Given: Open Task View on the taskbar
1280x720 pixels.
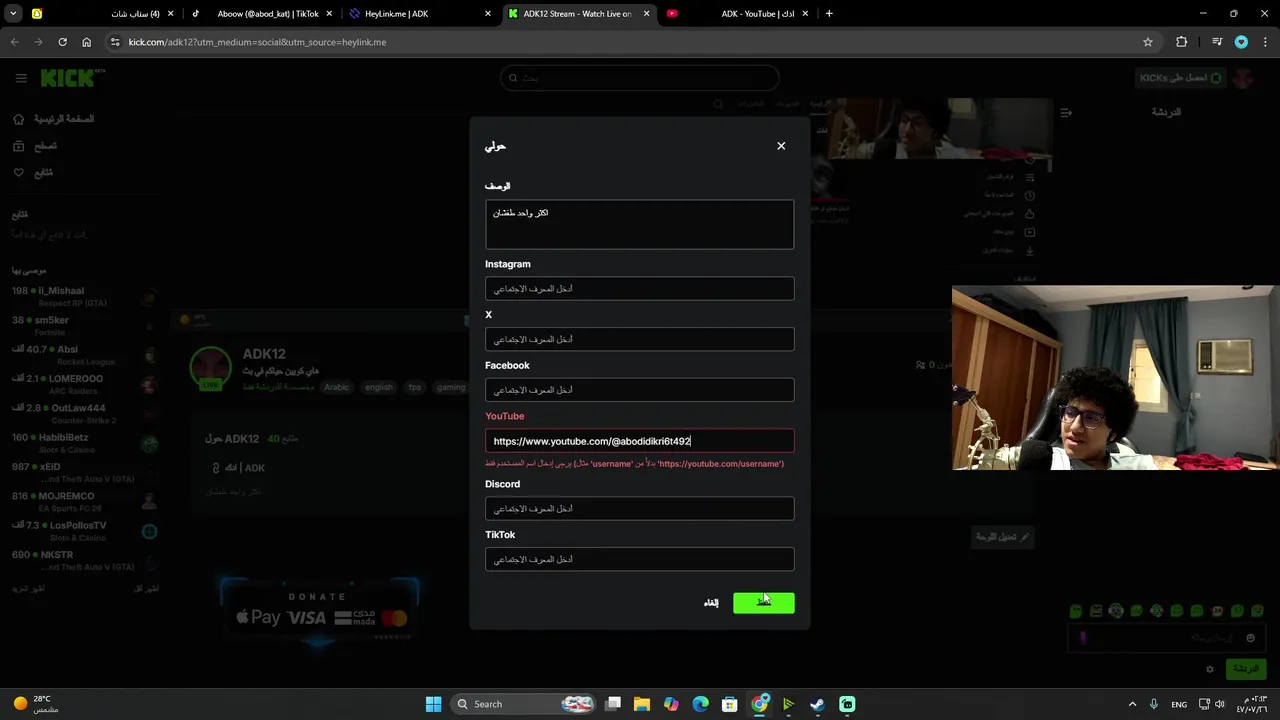Looking at the screenshot, I should coord(613,704).
